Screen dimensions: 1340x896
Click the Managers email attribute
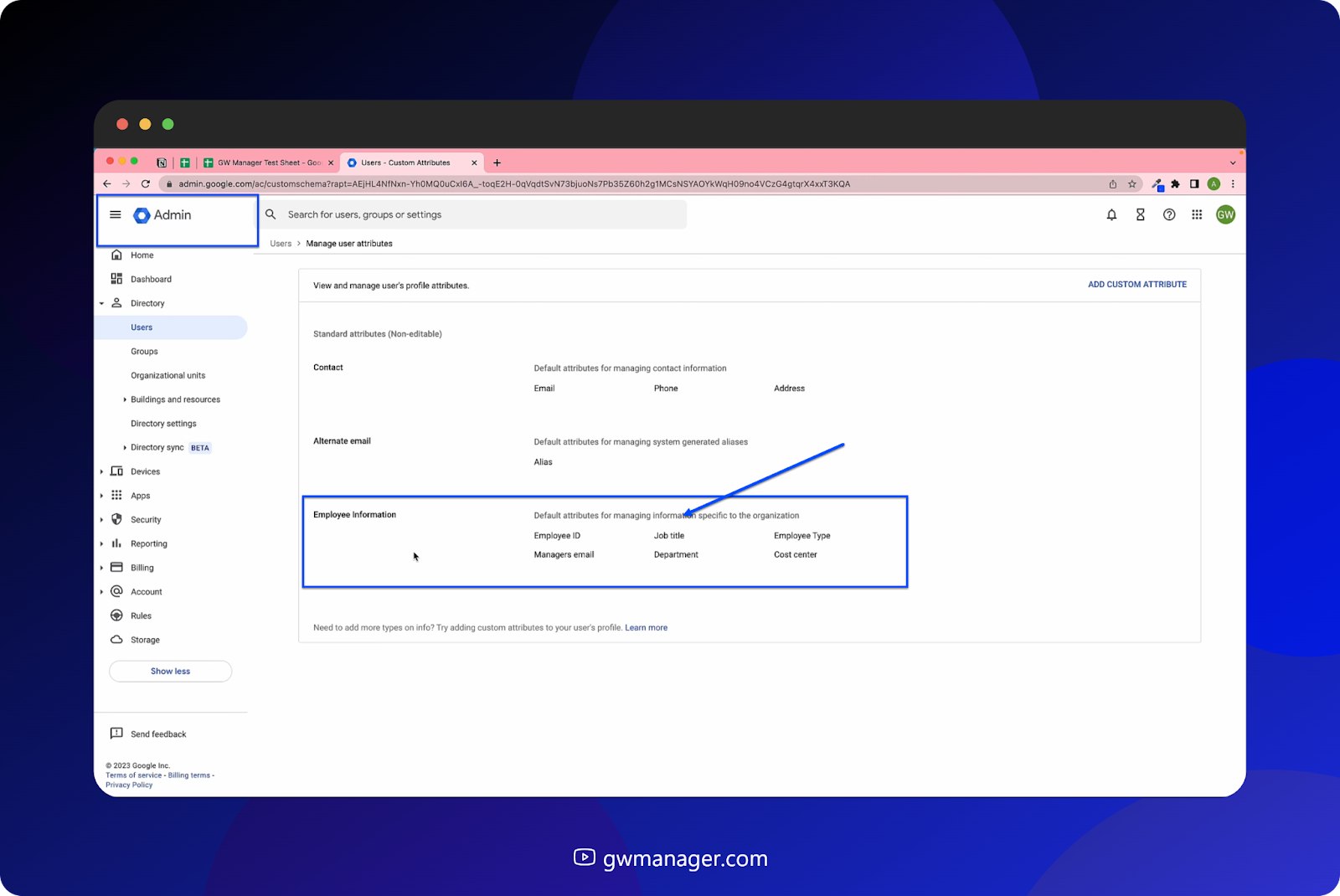[564, 555]
